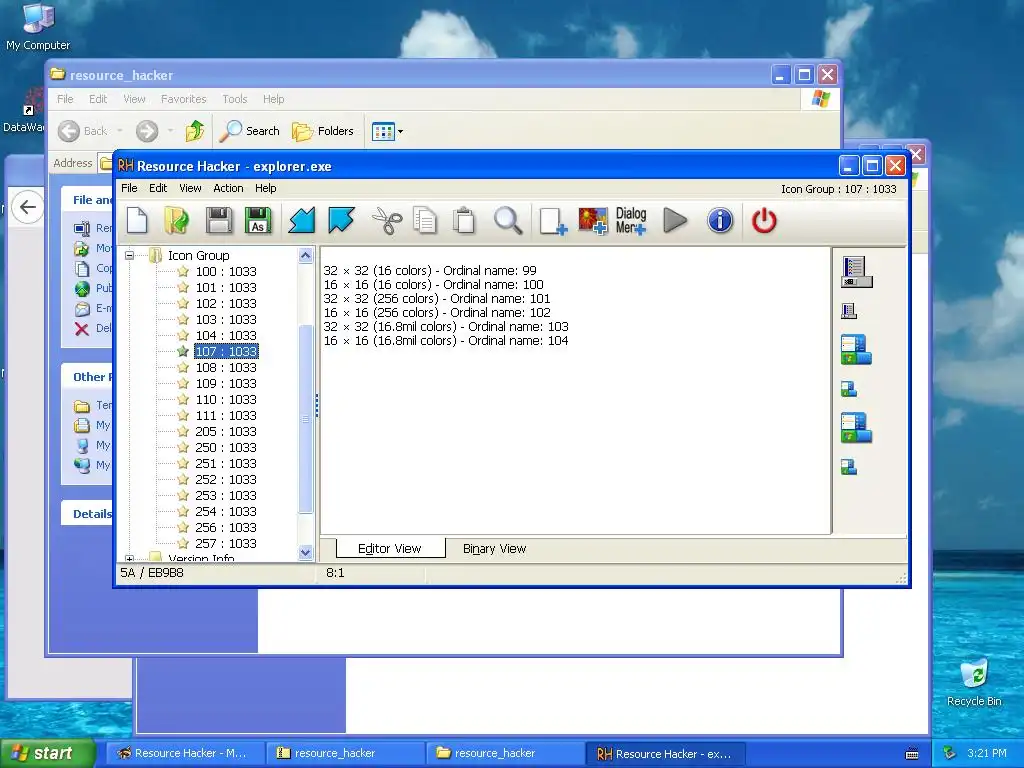Select tree item 103 : 1033

pyautogui.click(x=226, y=319)
